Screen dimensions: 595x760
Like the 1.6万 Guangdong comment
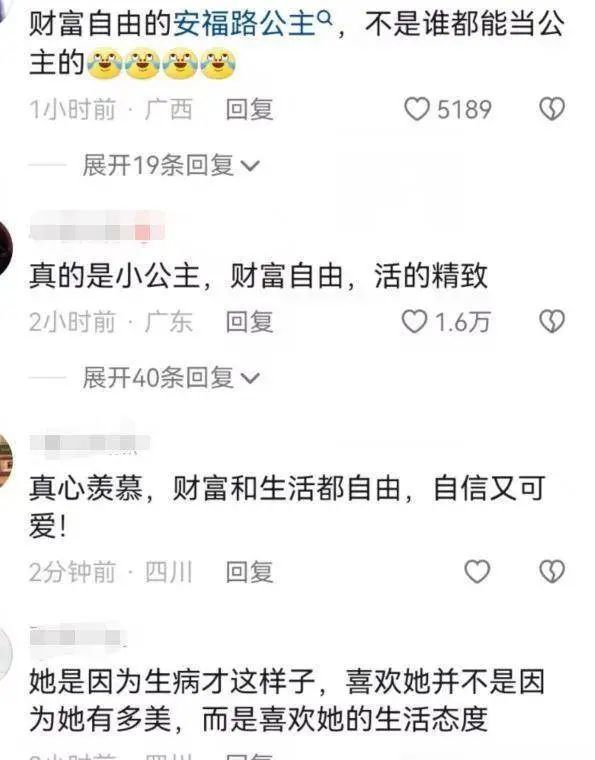pyautogui.click(x=415, y=322)
